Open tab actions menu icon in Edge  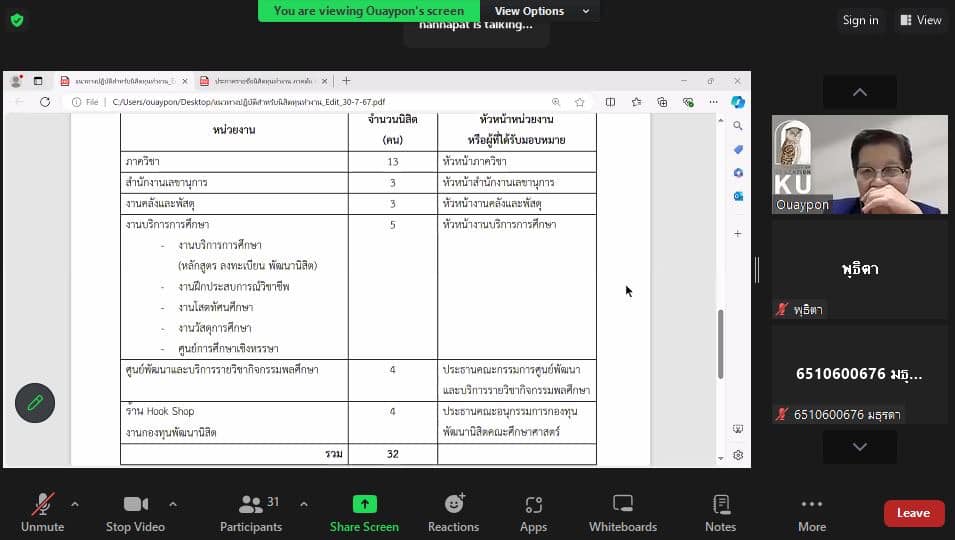pyautogui.click(x=38, y=81)
